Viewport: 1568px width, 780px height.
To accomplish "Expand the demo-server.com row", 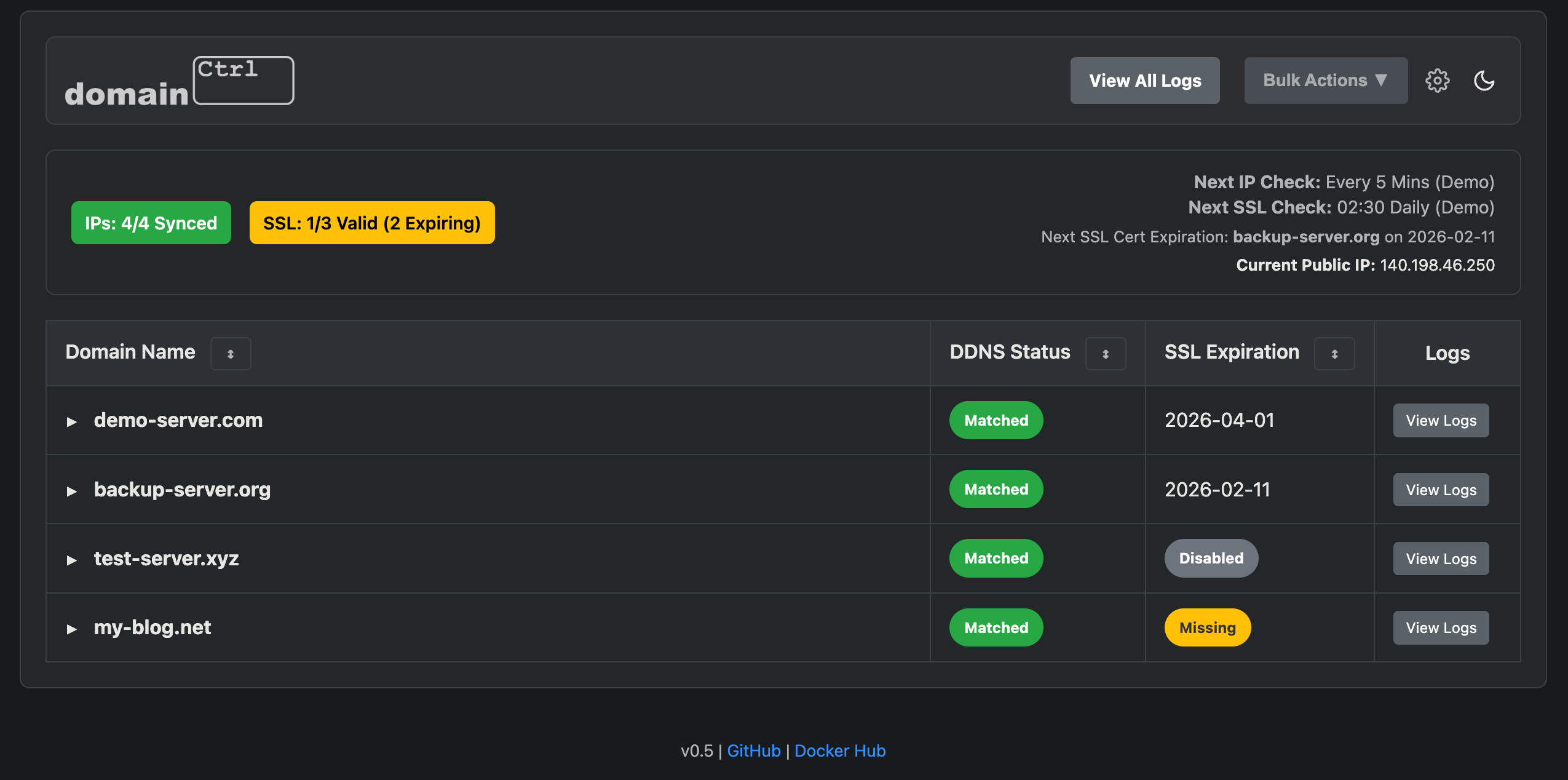I will [72, 421].
